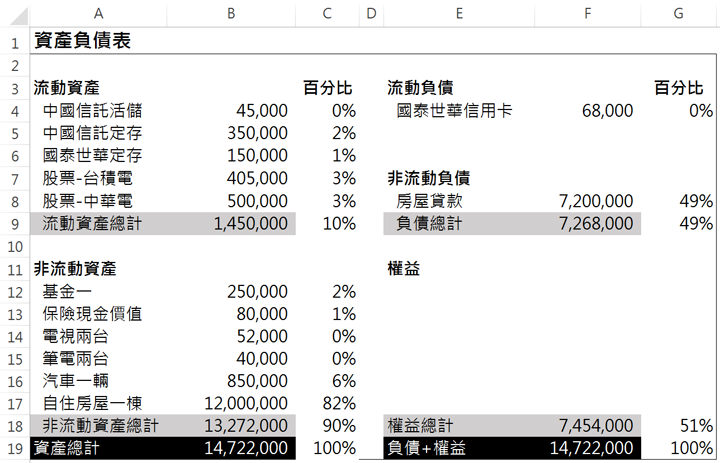720x463 pixels.
Task: Click the 股票-台積電 cell
Action: (x=98, y=178)
